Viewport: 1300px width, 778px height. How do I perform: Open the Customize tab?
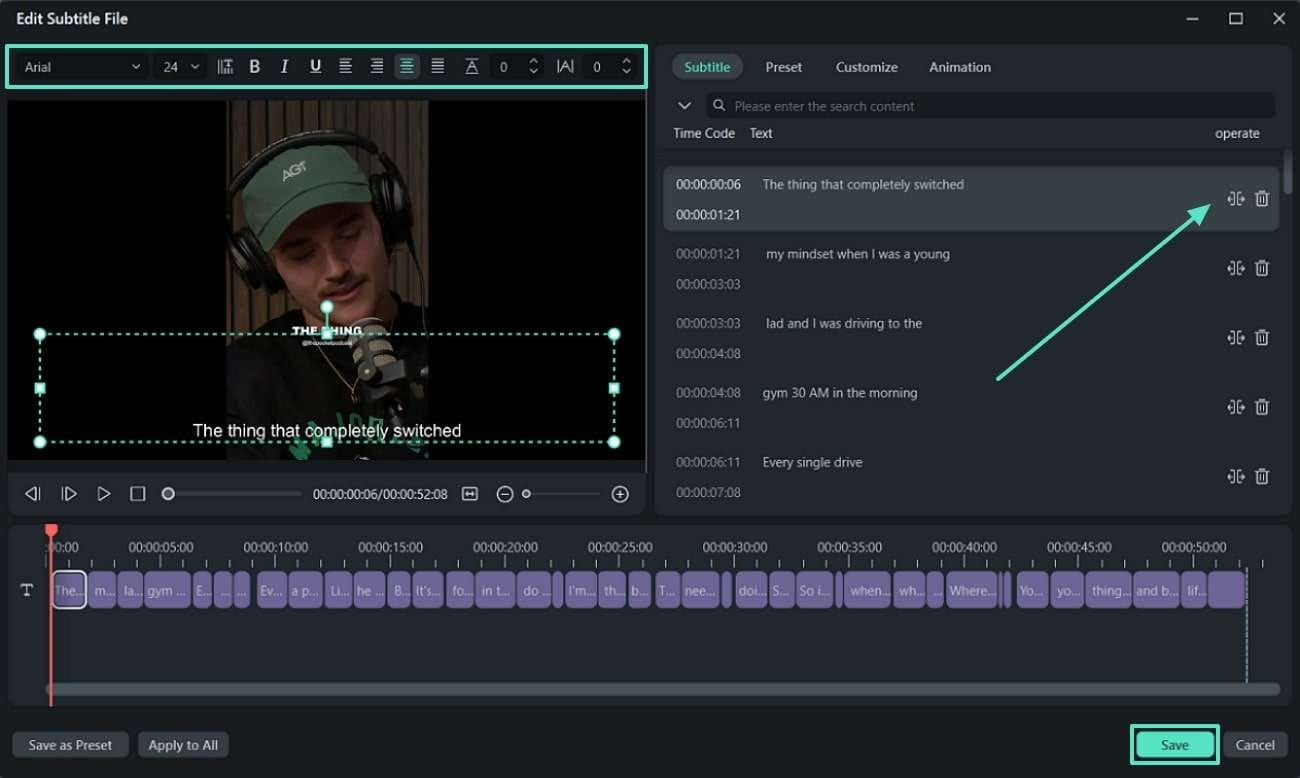866,67
